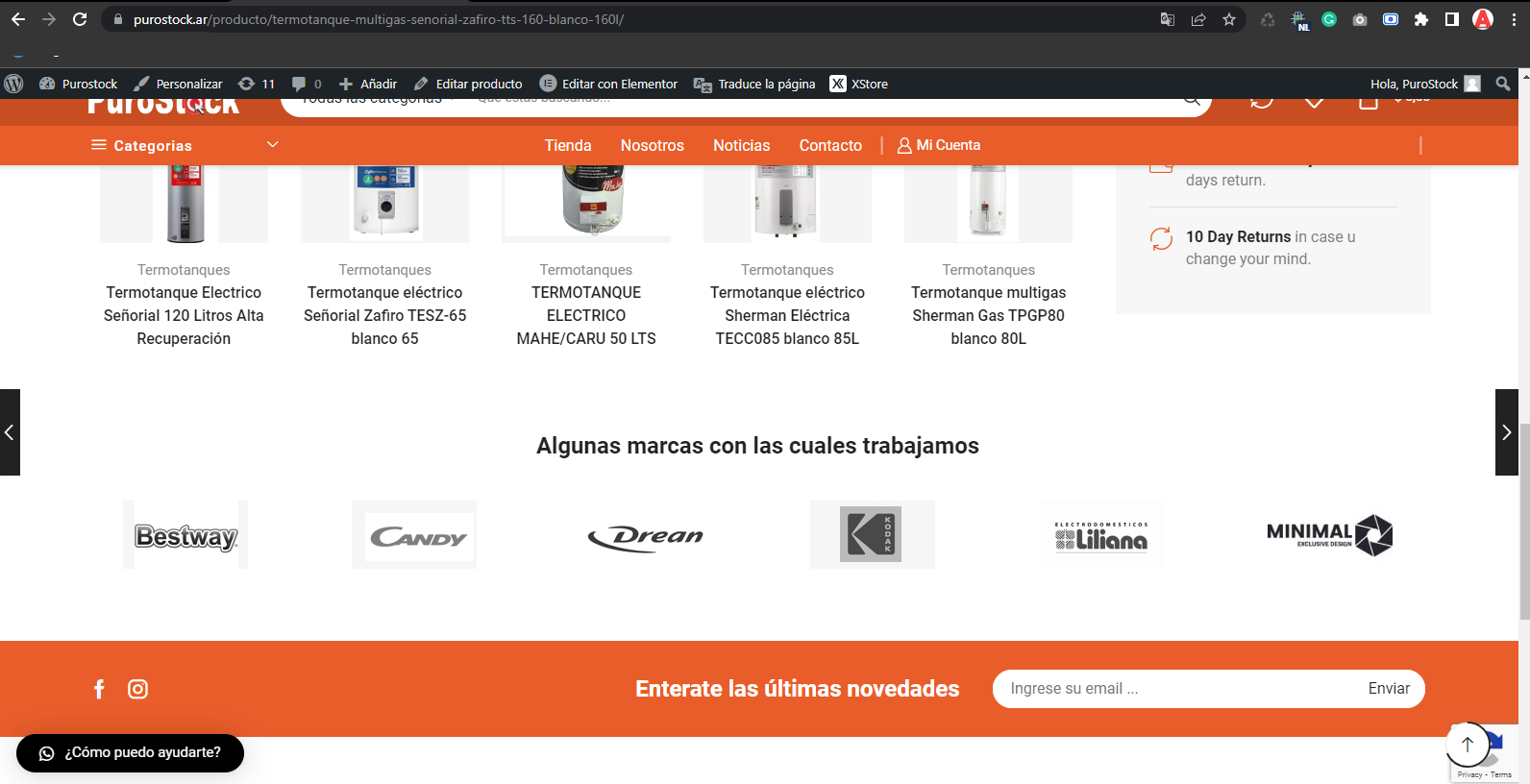This screenshot has width=1530, height=784.
Task: Open the Google Translate icon in address bar
Action: click(x=1168, y=19)
